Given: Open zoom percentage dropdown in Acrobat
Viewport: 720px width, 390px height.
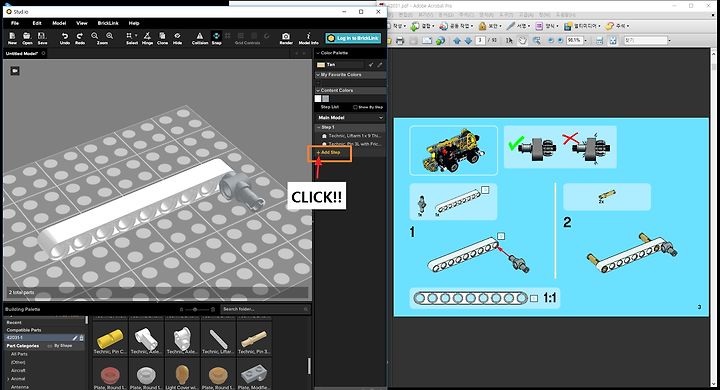Looking at the screenshot, I should pos(585,40).
